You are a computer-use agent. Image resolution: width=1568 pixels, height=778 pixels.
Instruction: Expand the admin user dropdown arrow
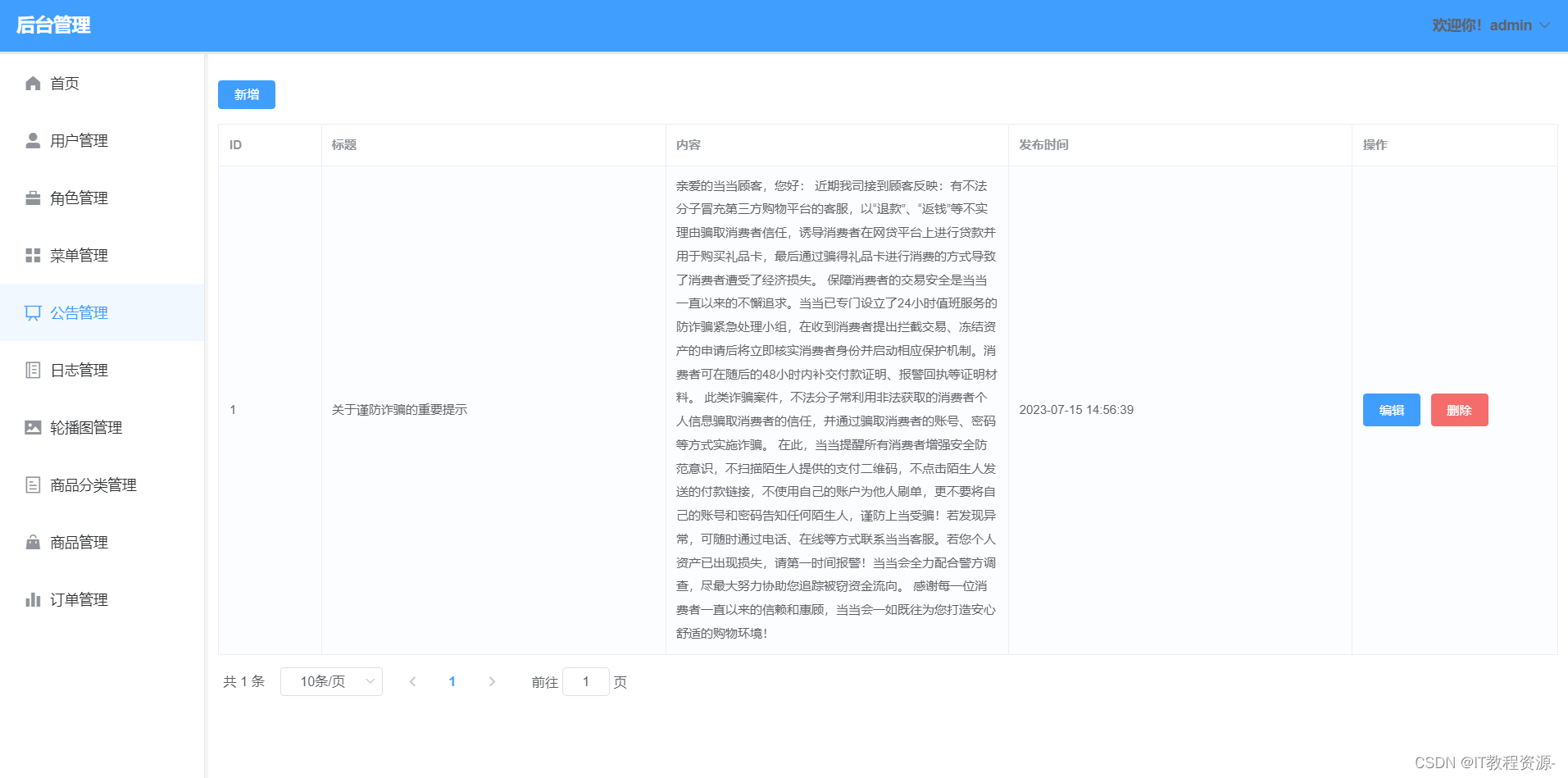(1544, 25)
